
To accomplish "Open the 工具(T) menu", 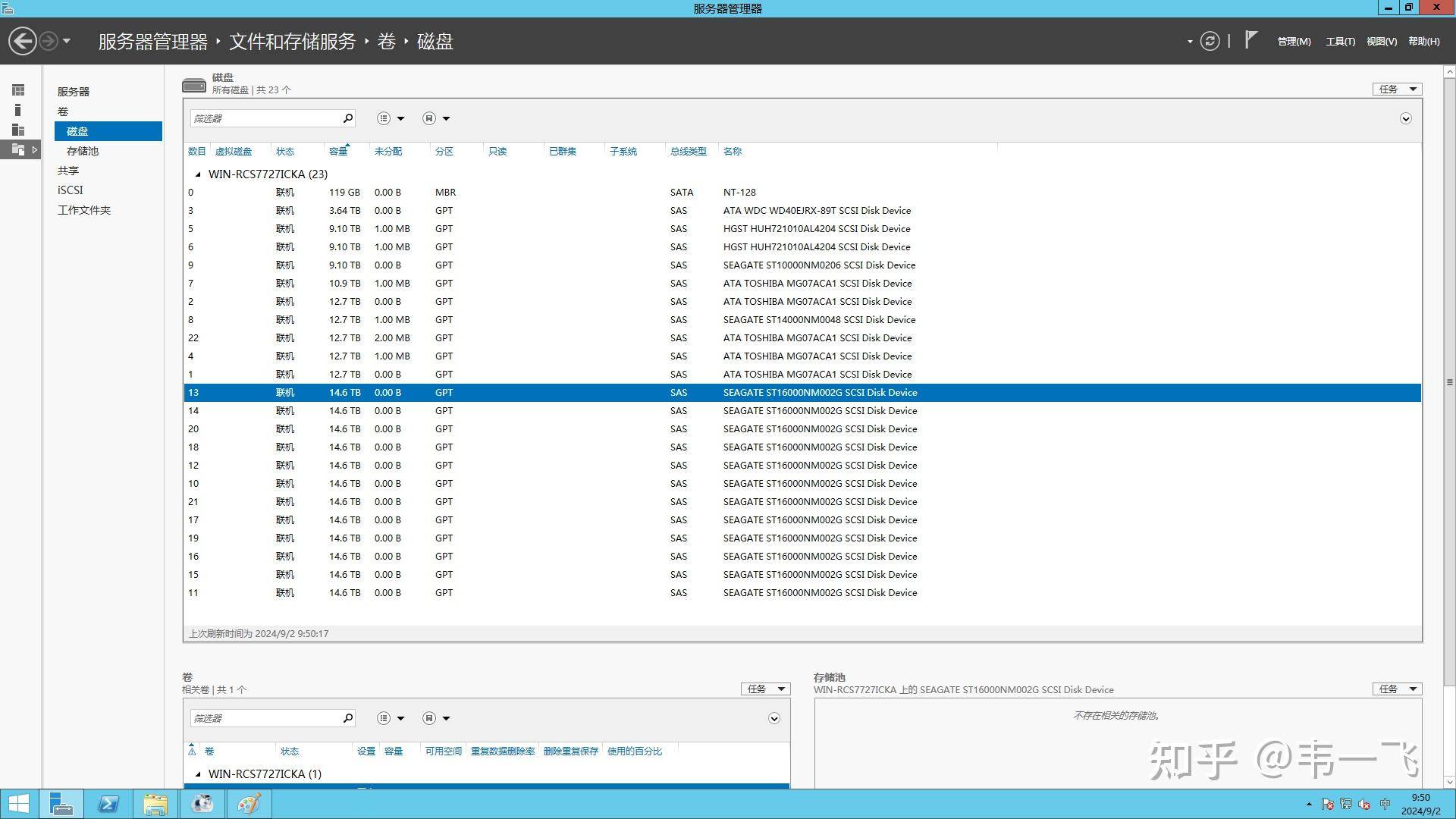I will coord(1340,42).
